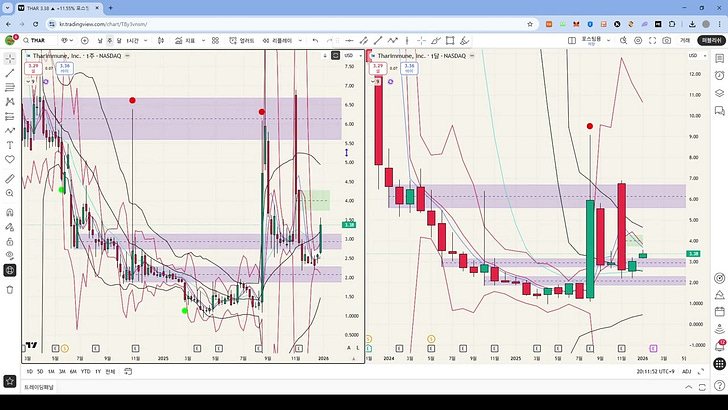Open the chat bubbles icon in right sidebar

pos(719,111)
